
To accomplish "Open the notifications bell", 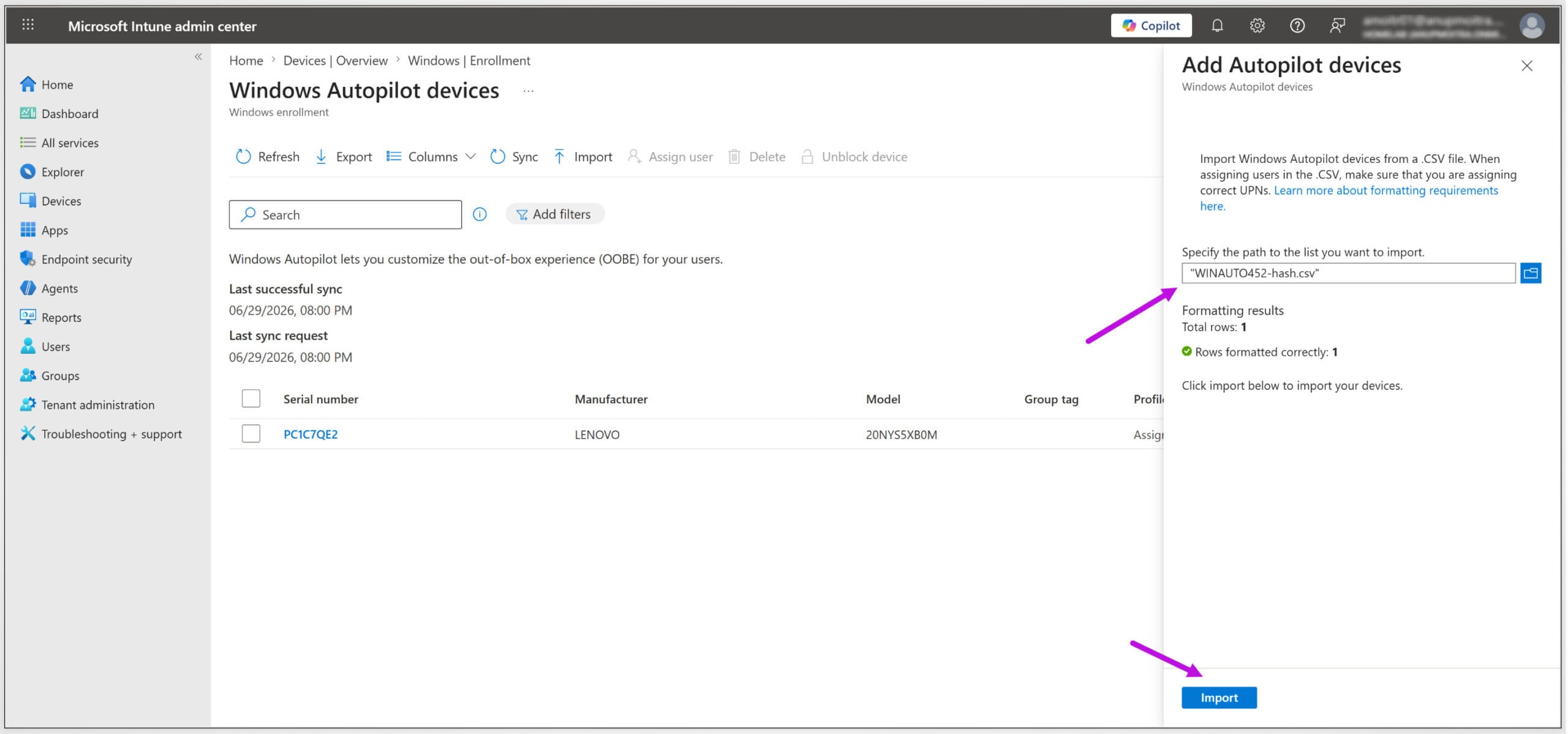I will click(1217, 25).
